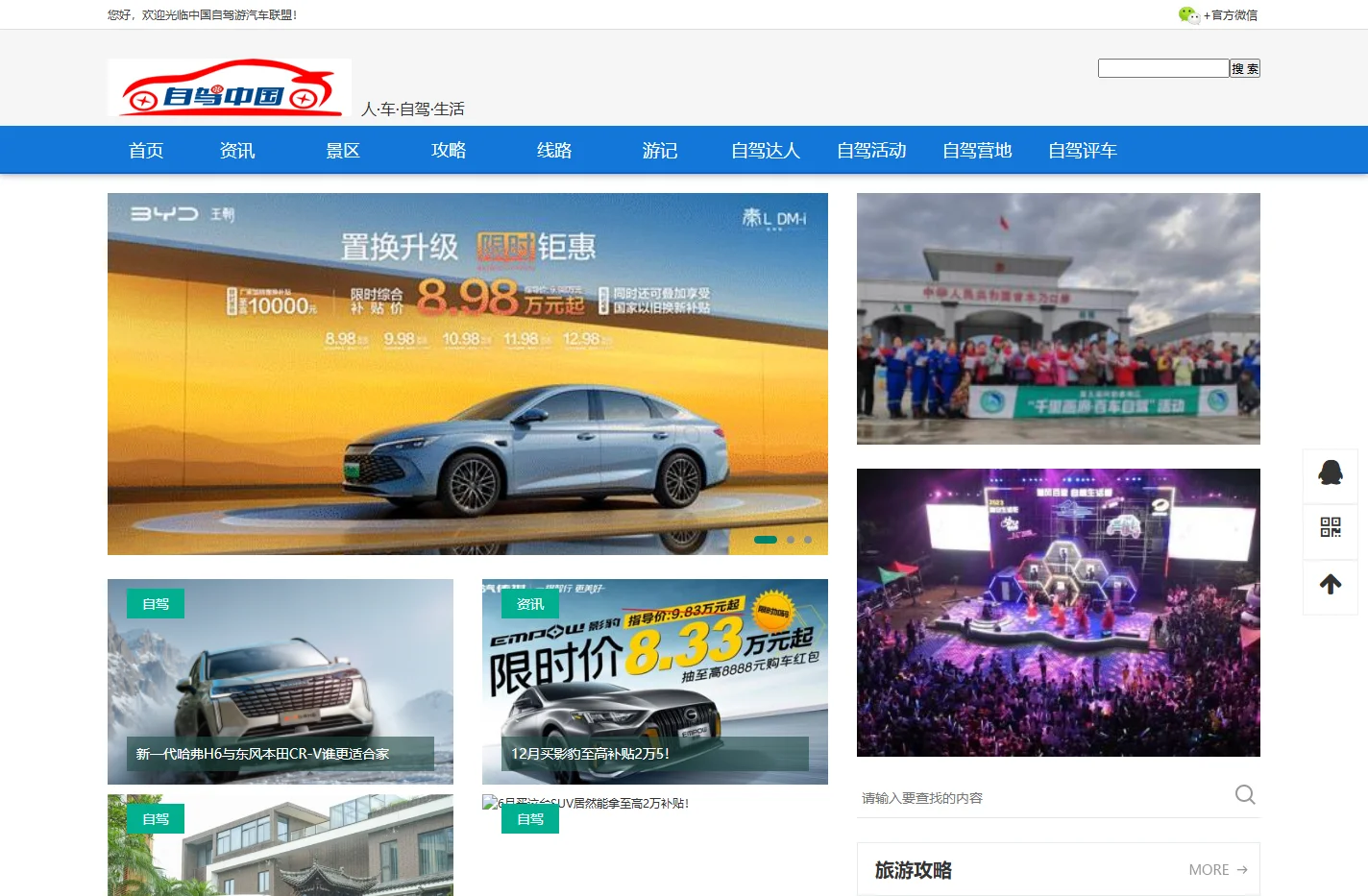This screenshot has height=896, width=1368.
Task: Open 线路 from the navigation bar
Action: pos(554,150)
